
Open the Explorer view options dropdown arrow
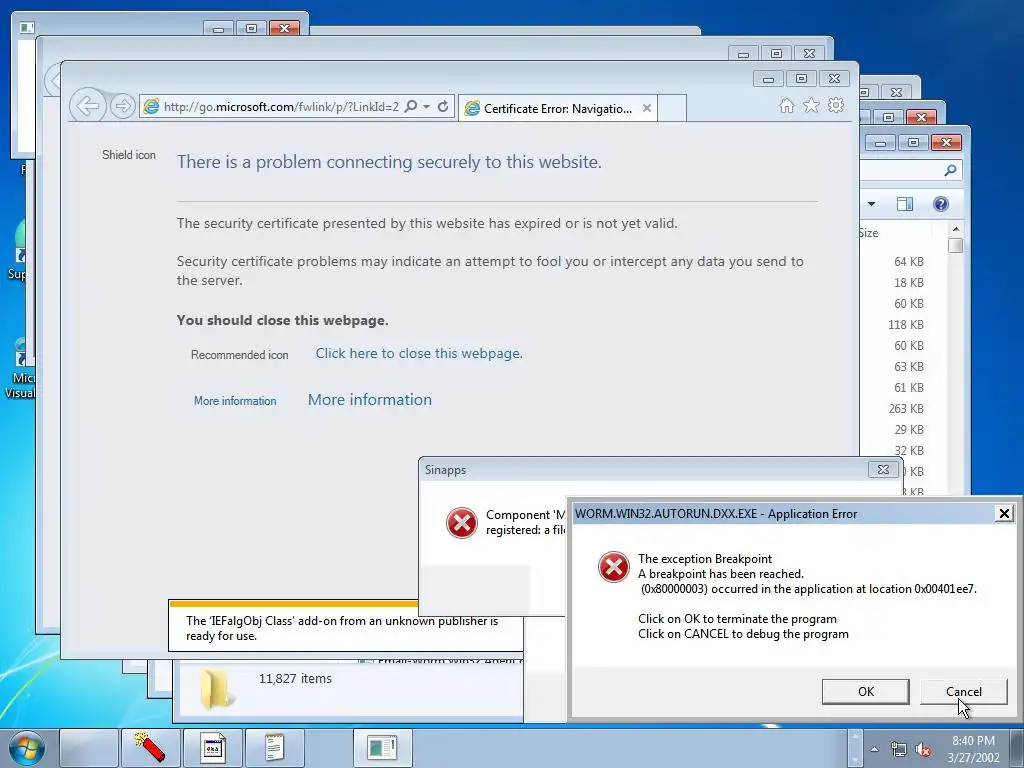pos(871,204)
